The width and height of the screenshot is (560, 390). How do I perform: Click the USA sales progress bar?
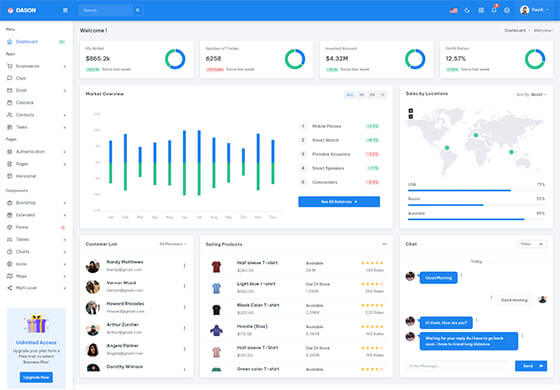coord(476,191)
